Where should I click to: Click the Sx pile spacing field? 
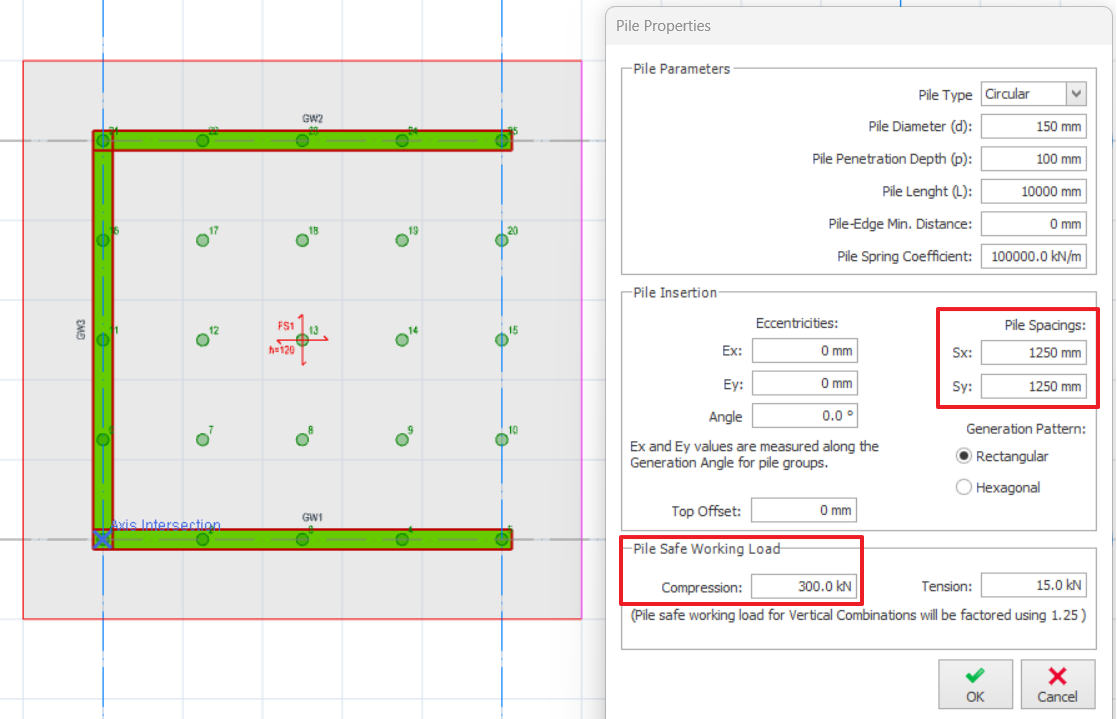(x=1033, y=353)
